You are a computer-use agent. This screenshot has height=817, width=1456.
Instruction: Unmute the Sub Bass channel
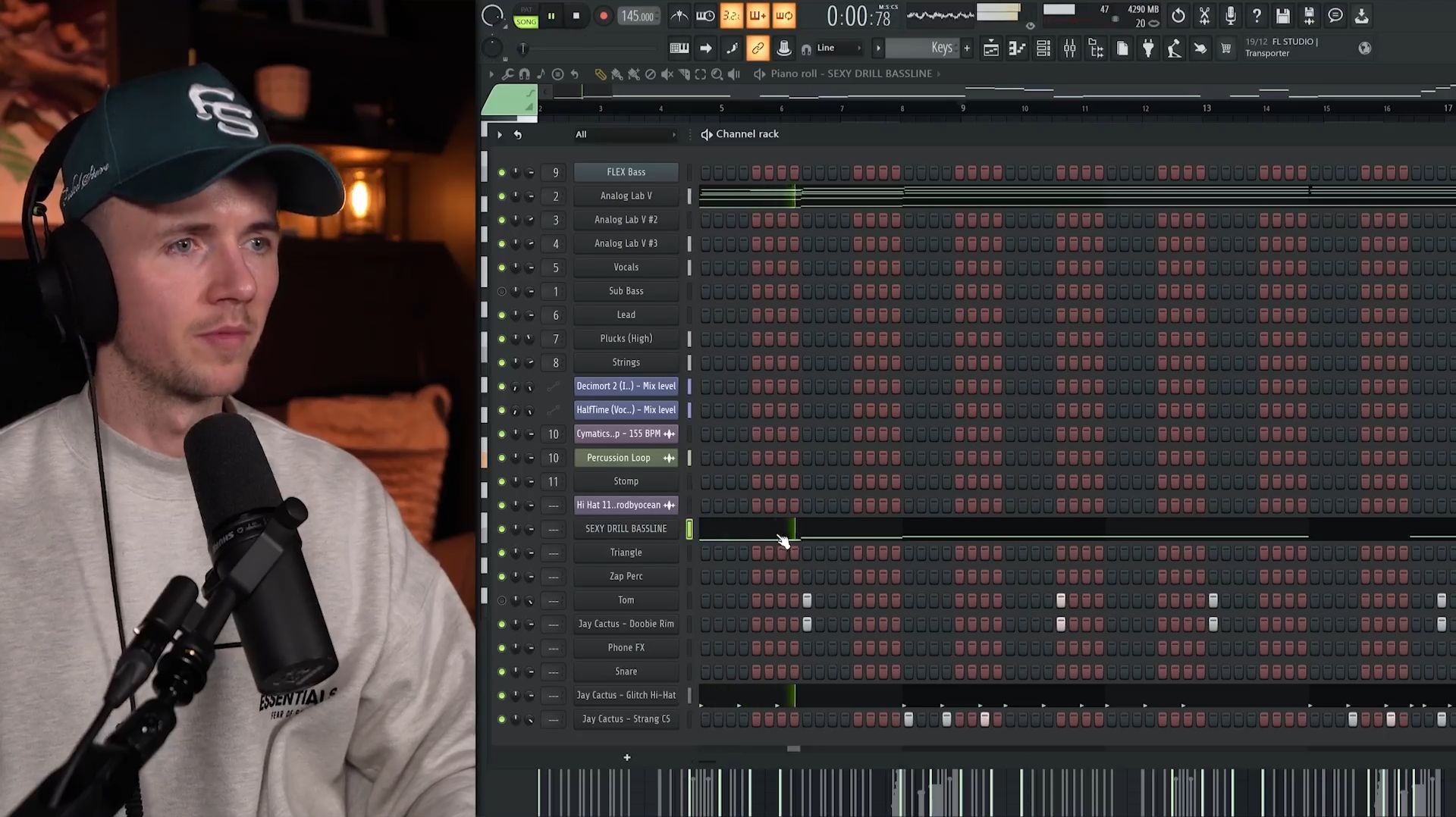pos(501,292)
